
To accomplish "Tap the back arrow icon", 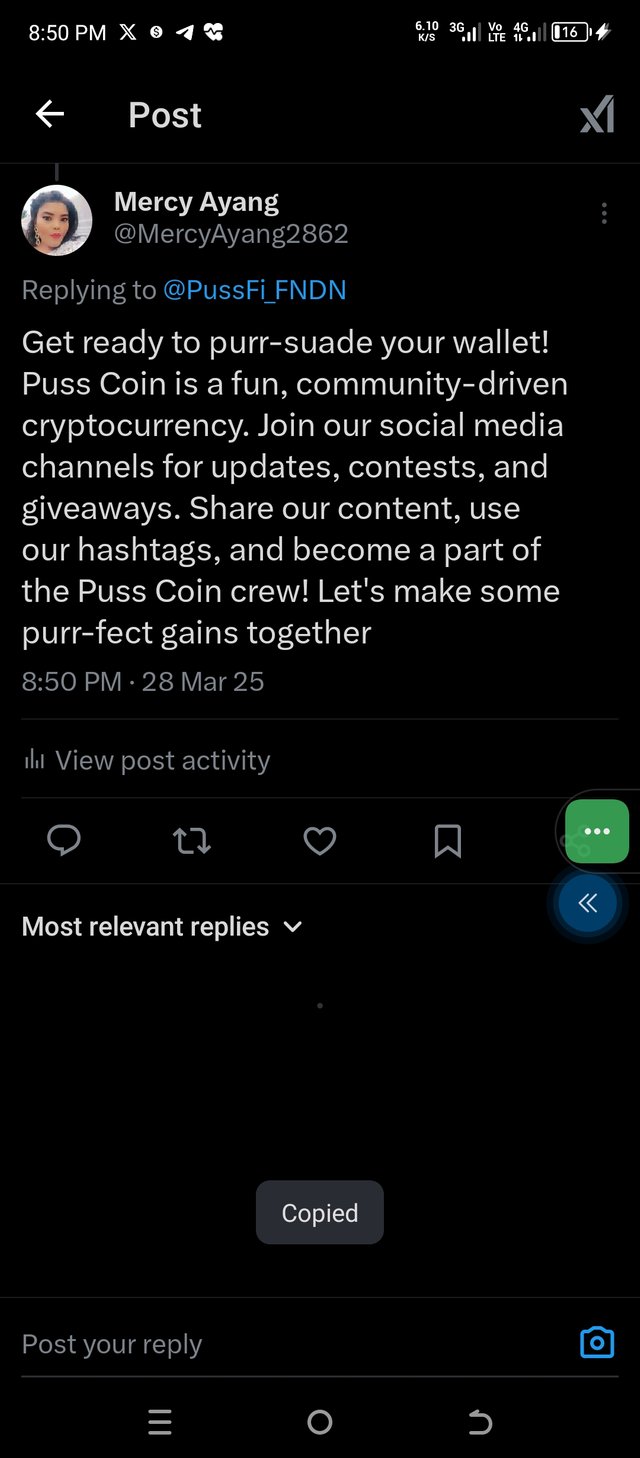I will click(x=50, y=115).
